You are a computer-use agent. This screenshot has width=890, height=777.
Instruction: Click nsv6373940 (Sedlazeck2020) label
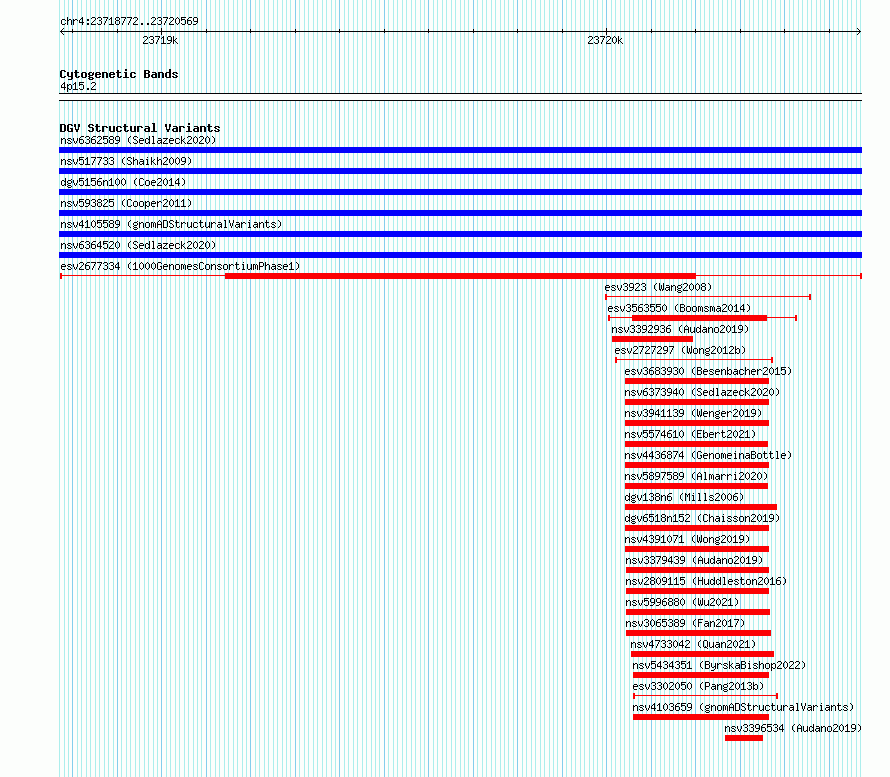702,392
